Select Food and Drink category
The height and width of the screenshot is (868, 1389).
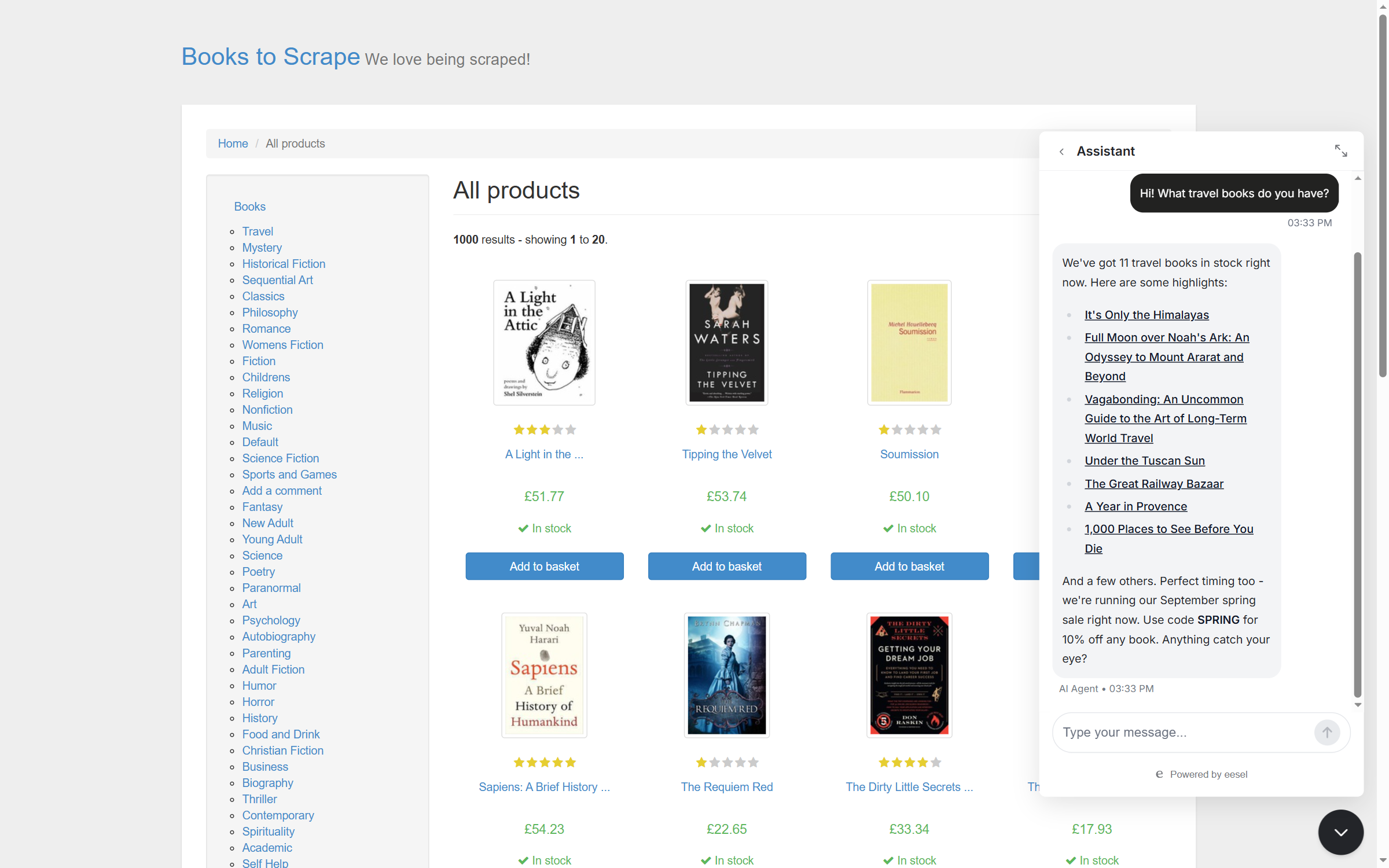281,734
